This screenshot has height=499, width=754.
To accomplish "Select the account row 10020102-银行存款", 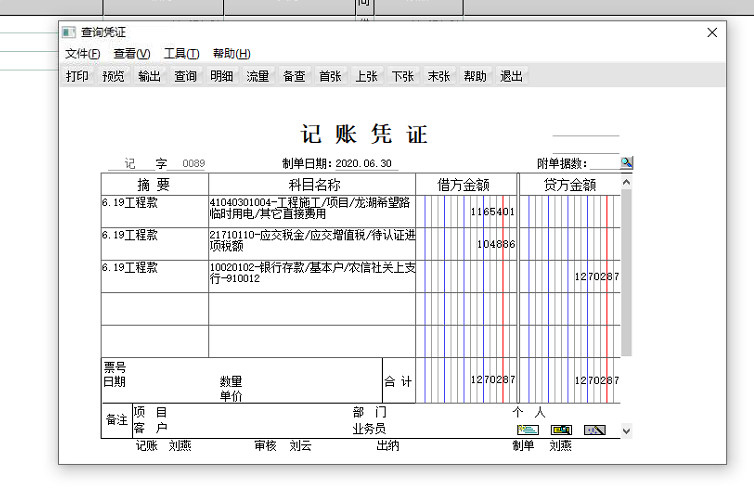I will click(x=312, y=276).
